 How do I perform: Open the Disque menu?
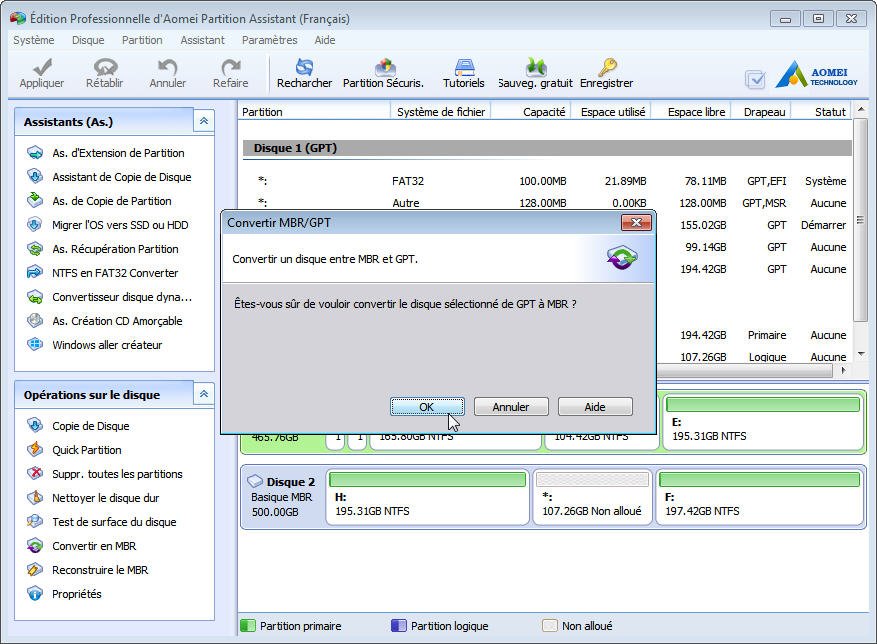[x=88, y=40]
